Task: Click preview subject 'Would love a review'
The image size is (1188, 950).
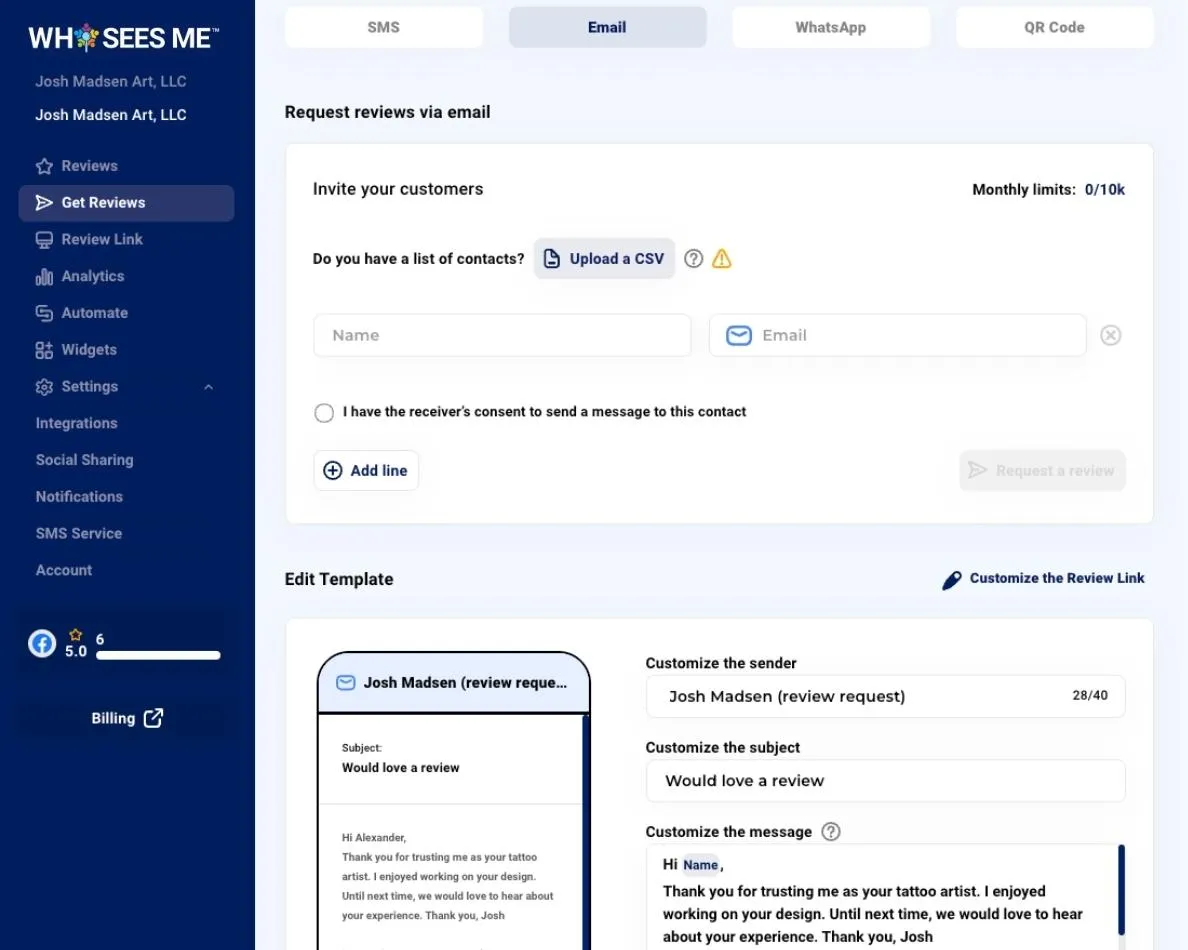Action: coord(400,767)
